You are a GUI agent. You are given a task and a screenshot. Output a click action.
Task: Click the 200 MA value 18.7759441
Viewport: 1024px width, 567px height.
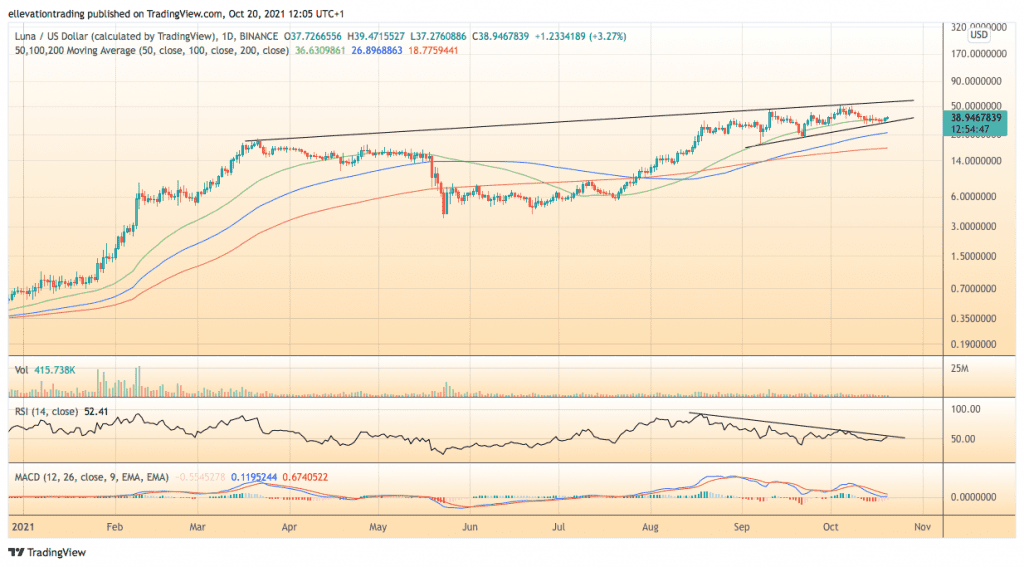433,50
